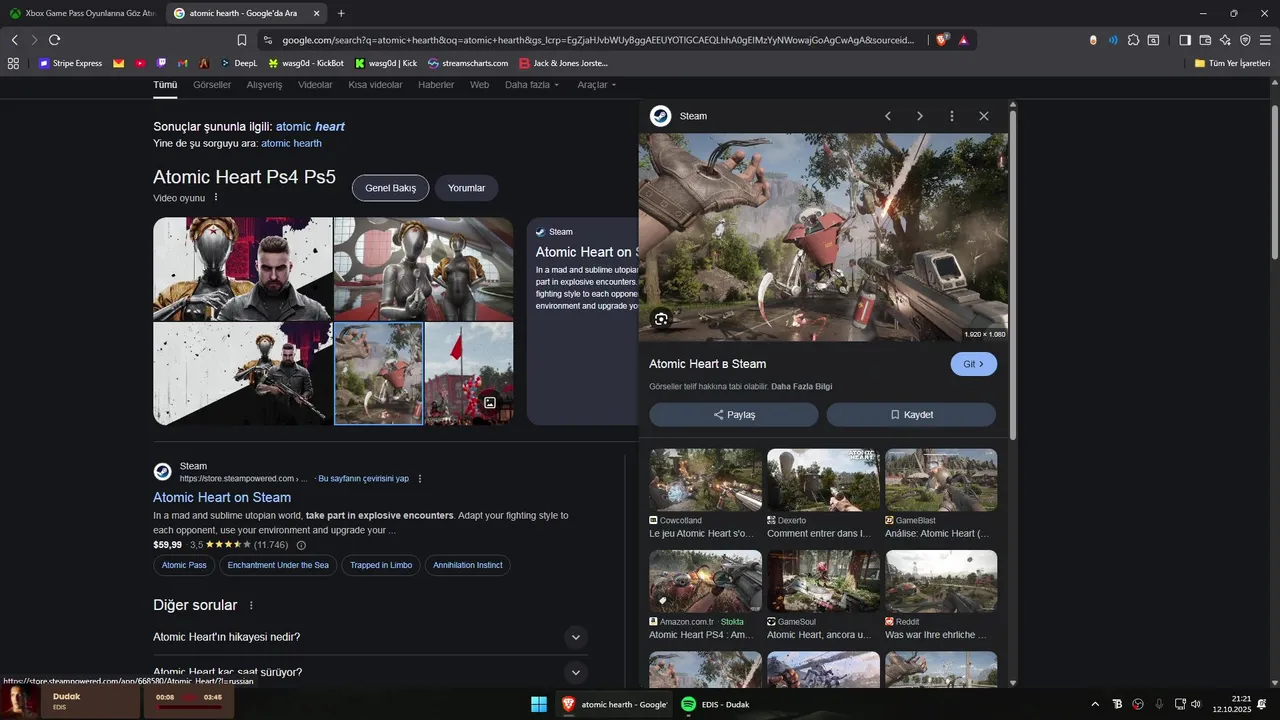Open the browser hamburger menu

[x=1265, y=40]
